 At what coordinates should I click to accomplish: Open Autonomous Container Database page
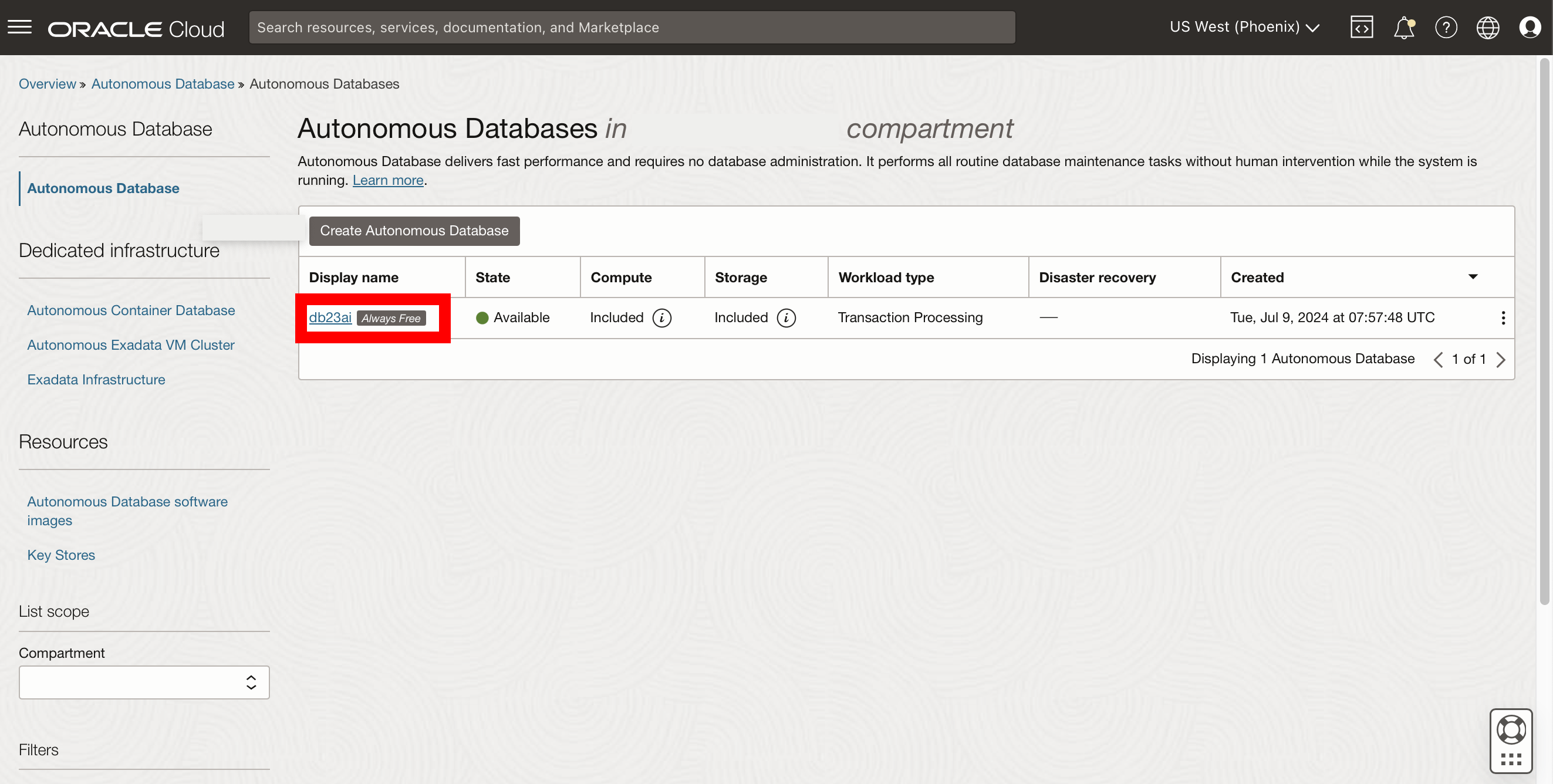point(131,310)
